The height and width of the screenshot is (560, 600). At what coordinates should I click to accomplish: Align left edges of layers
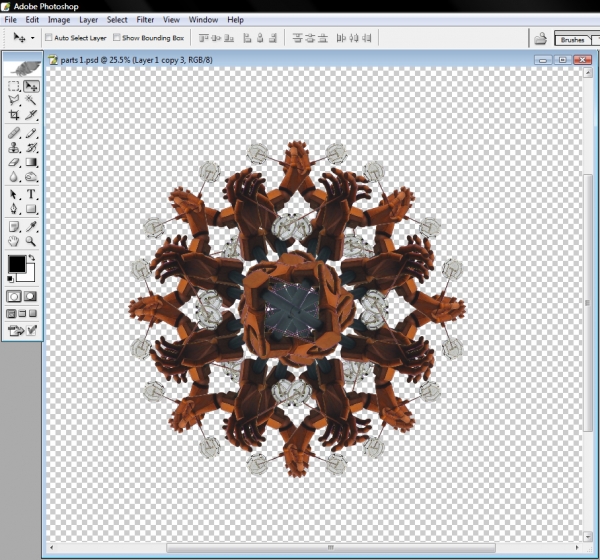[247, 38]
